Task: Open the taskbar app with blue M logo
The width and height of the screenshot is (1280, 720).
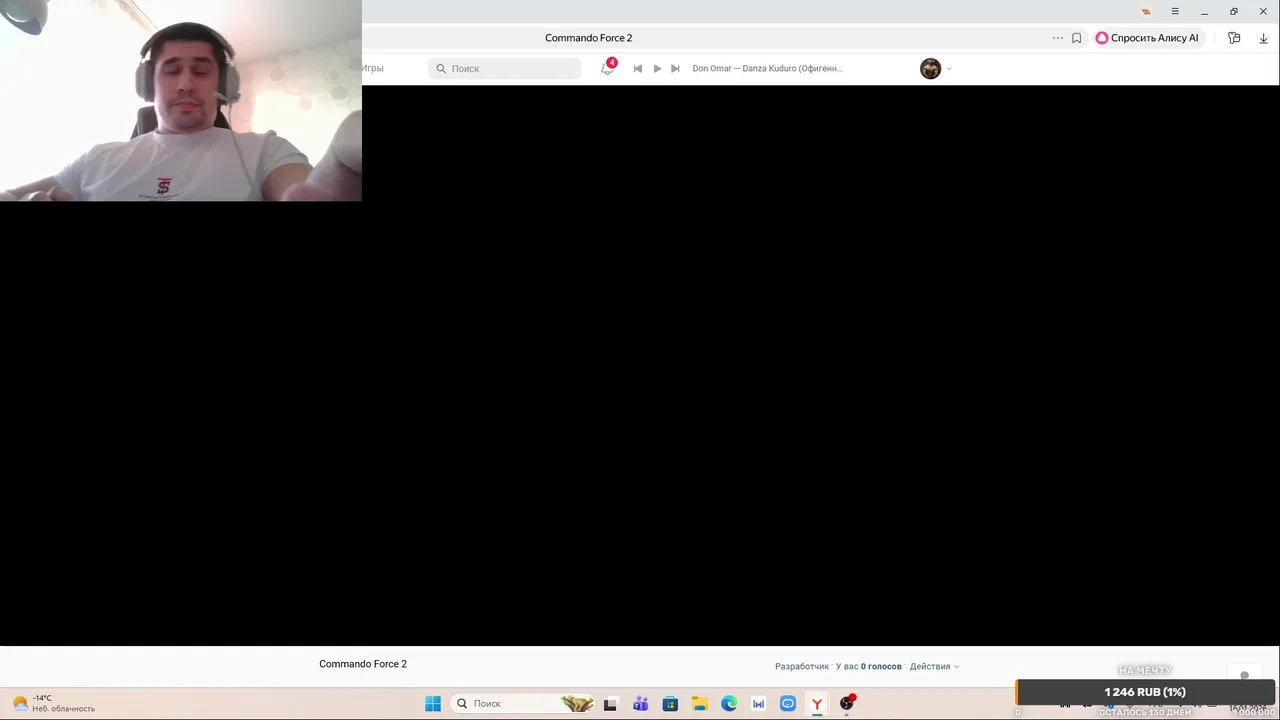Action: 758,703
